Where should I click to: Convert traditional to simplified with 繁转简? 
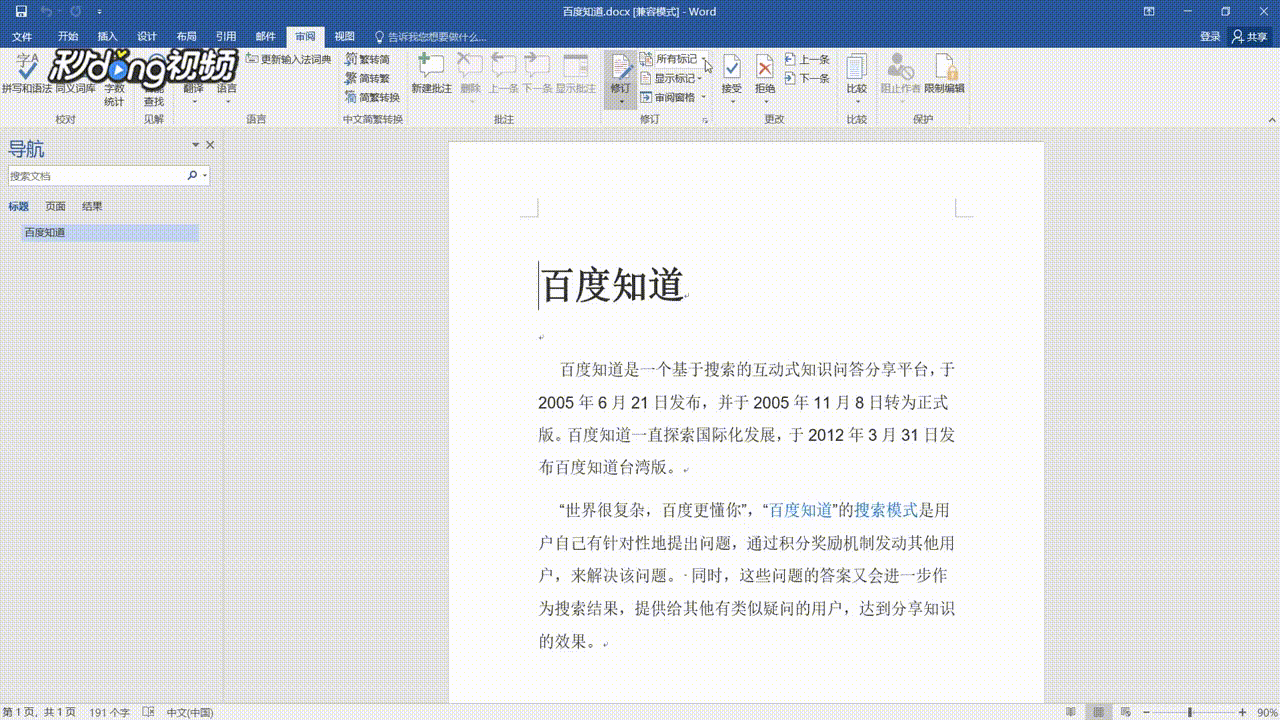tap(367, 60)
